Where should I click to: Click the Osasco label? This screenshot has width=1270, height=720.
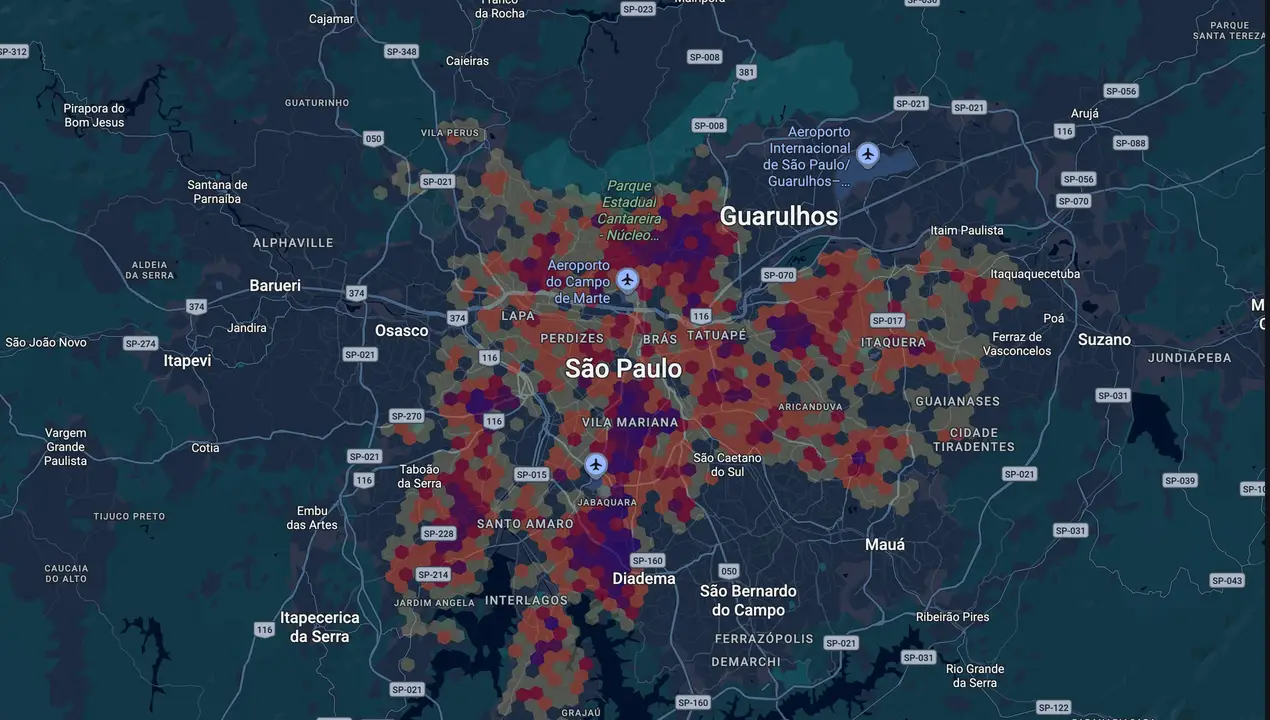[401, 330]
